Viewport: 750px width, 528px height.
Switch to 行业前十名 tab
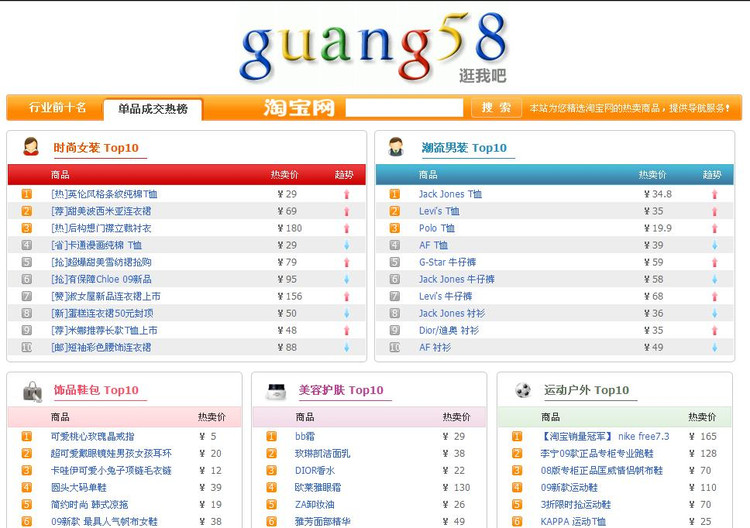pos(57,108)
